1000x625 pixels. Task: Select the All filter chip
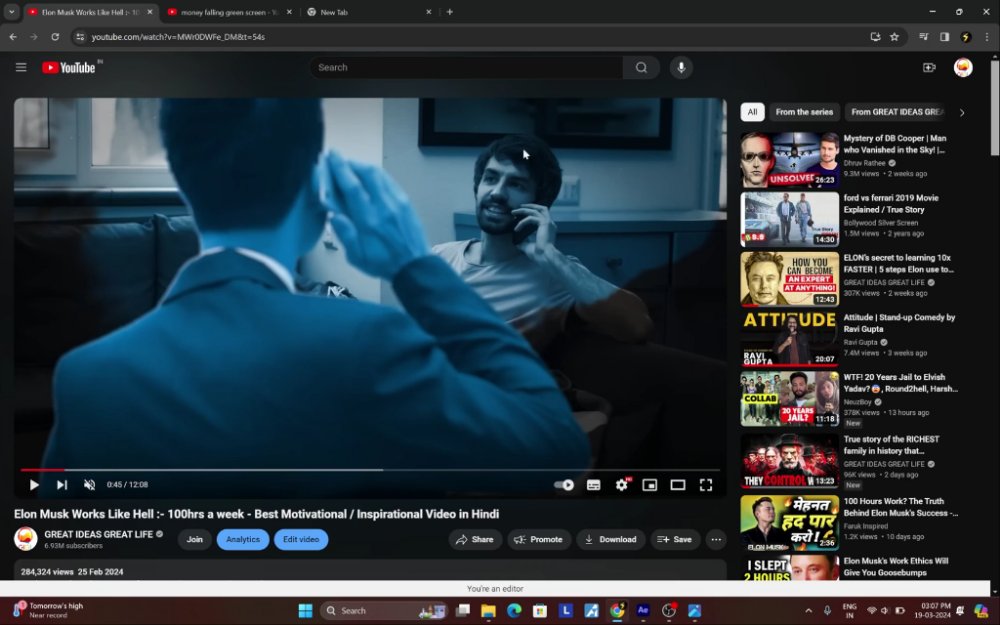click(753, 112)
